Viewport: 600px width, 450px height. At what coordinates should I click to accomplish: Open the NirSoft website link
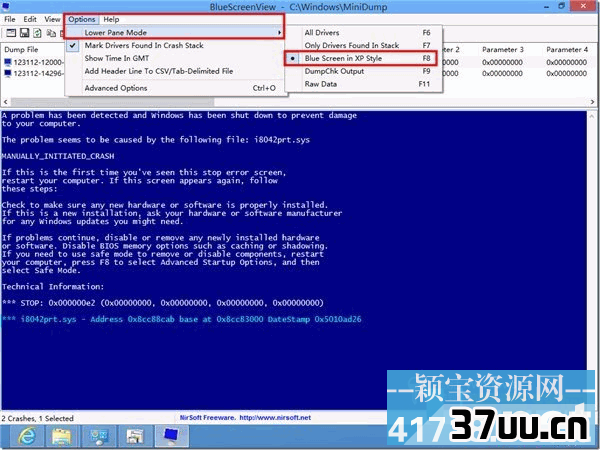click(275, 417)
